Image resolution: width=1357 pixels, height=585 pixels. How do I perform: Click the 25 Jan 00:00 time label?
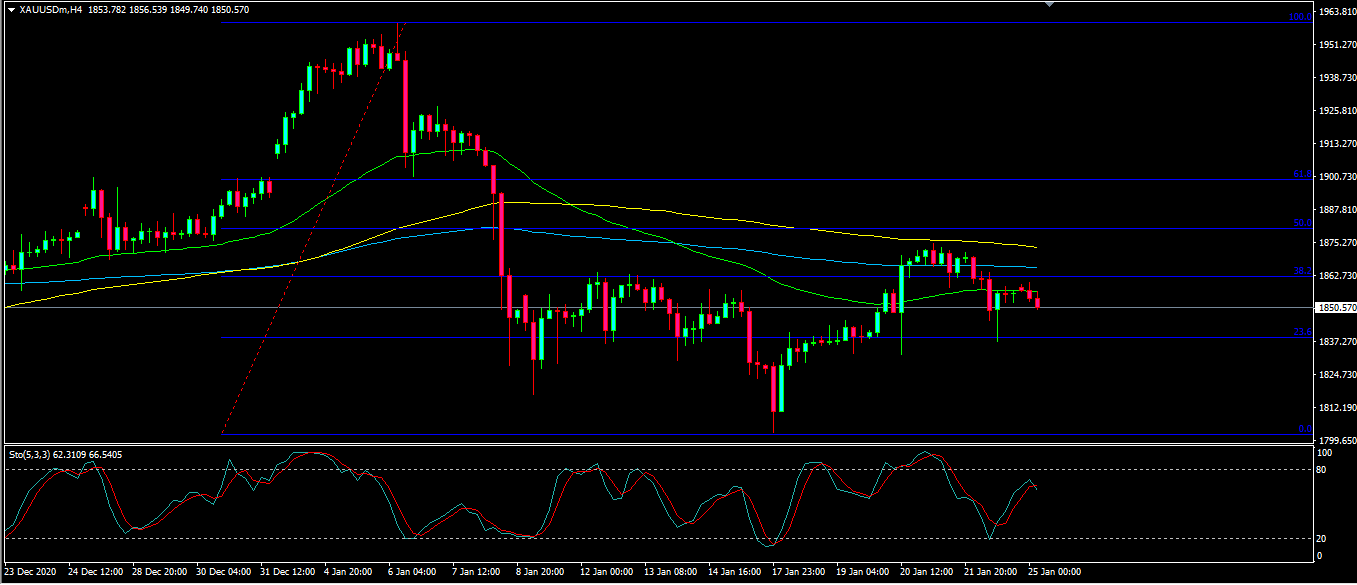click(1056, 572)
